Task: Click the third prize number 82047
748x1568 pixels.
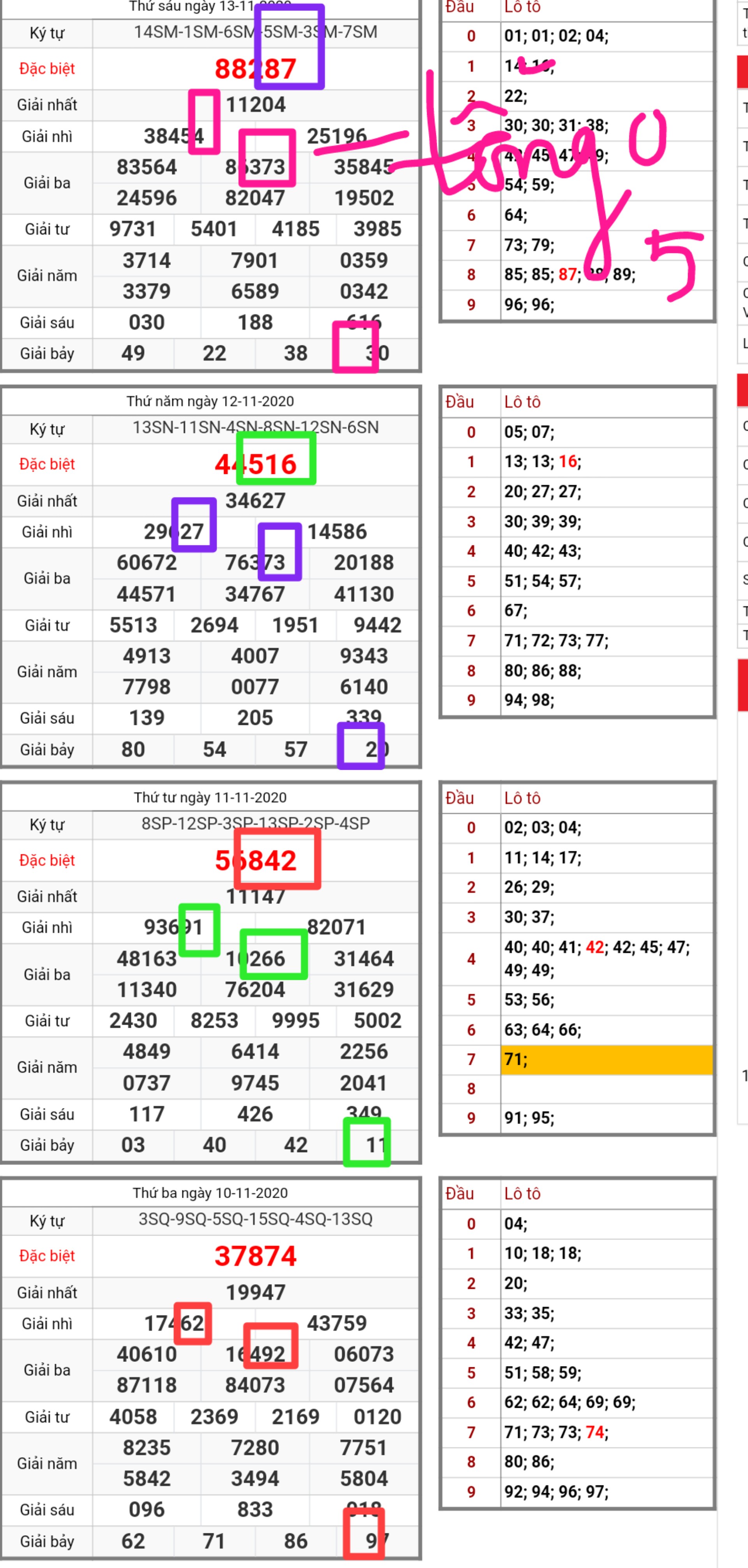Action: pos(255,198)
